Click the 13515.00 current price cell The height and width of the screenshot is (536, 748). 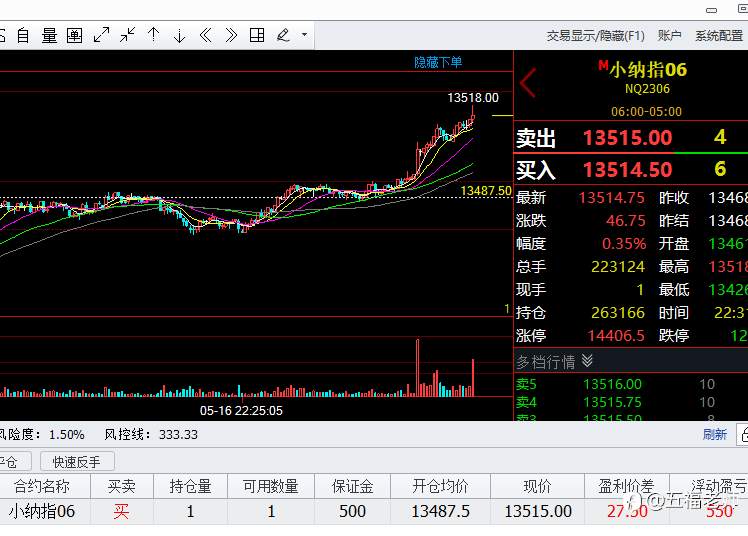538,512
